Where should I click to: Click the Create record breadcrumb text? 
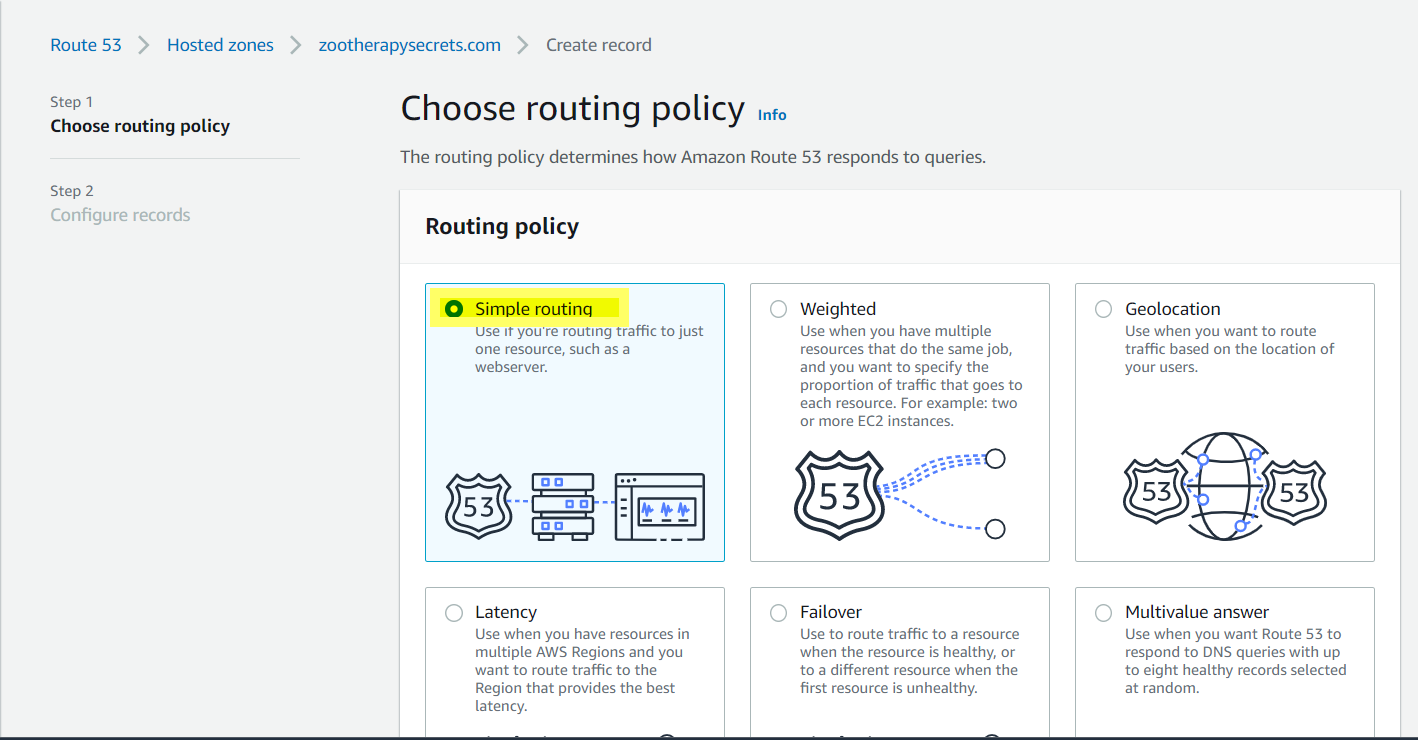[x=599, y=45]
